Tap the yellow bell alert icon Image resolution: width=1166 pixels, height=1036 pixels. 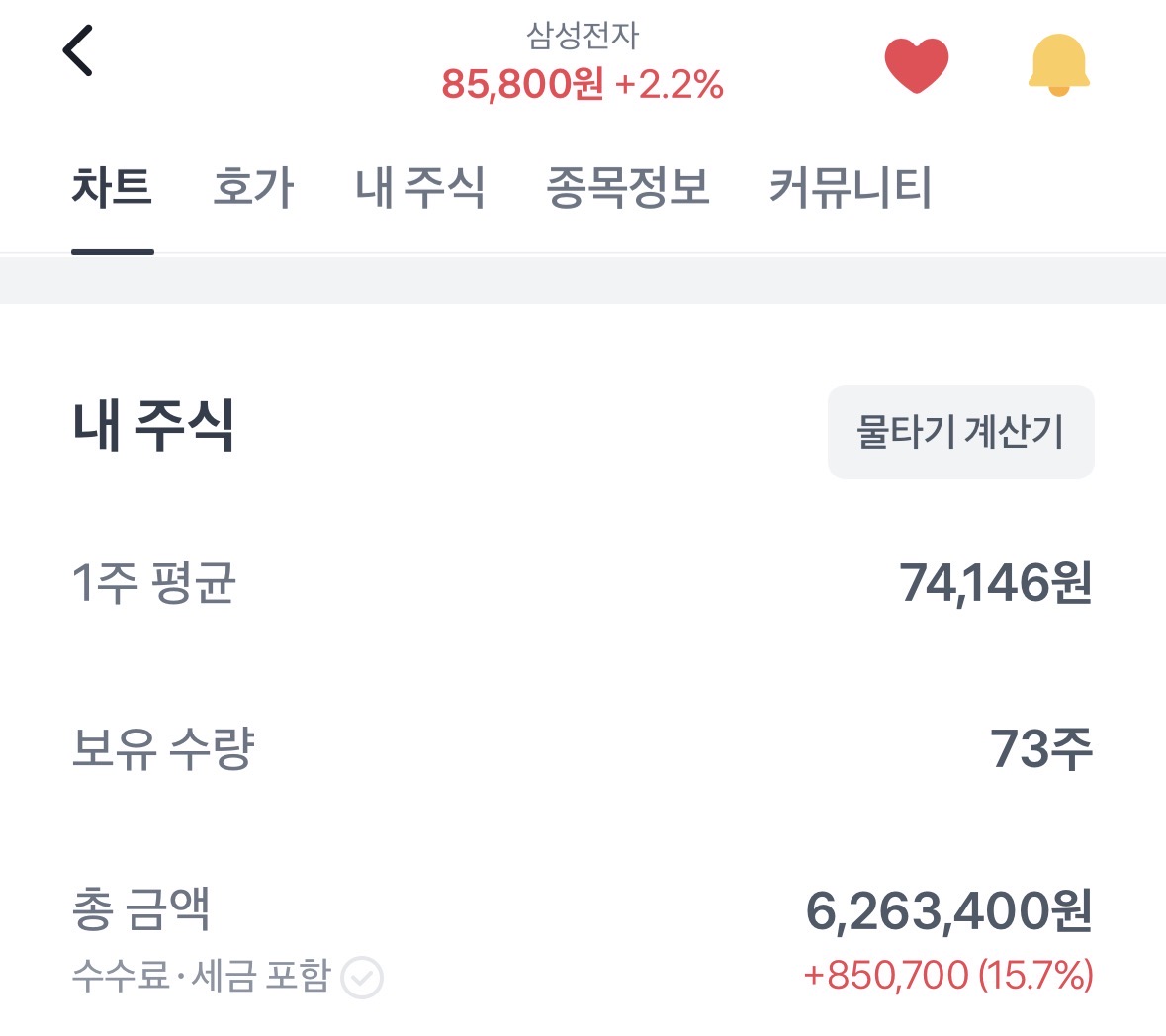point(1058,65)
